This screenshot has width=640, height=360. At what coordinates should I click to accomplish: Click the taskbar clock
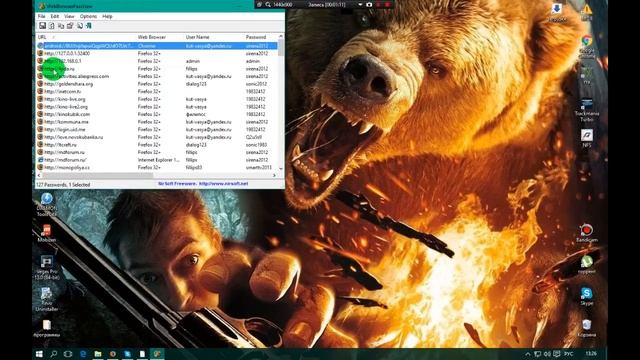tap(591, 354)
